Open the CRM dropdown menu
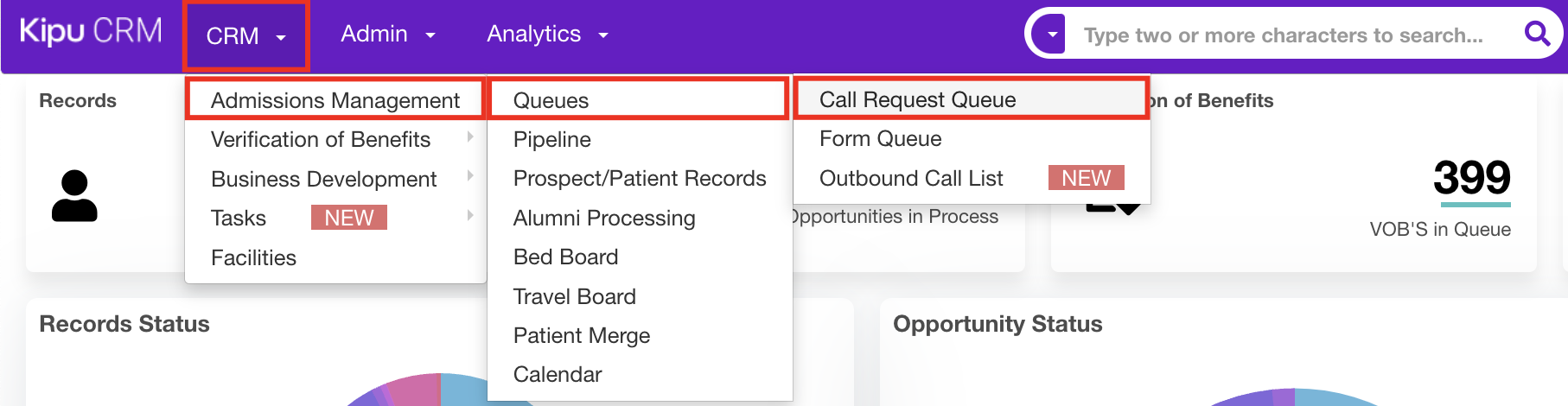 pos(245,36)
